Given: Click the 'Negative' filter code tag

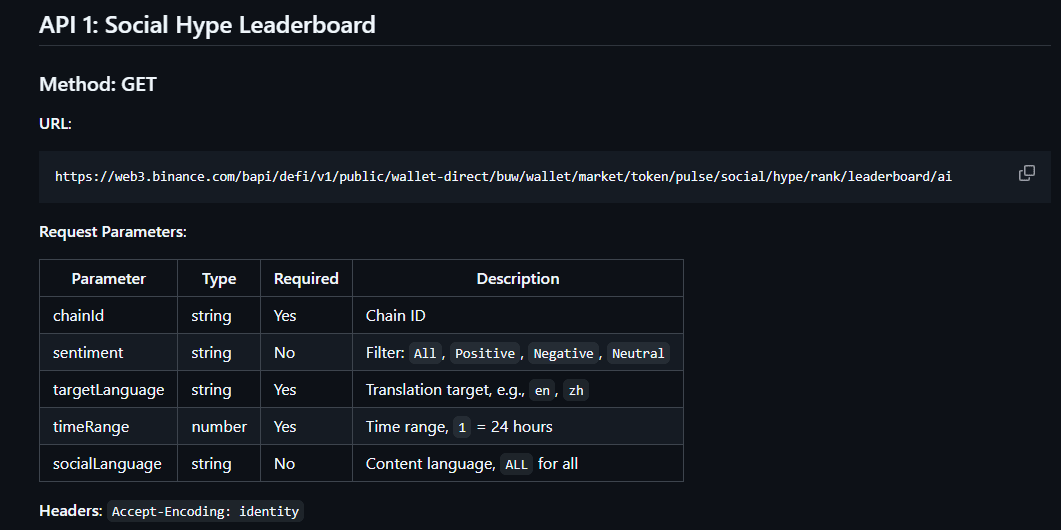Looking at the screenshot, I should pyautogui.click(x=563, y=354).
